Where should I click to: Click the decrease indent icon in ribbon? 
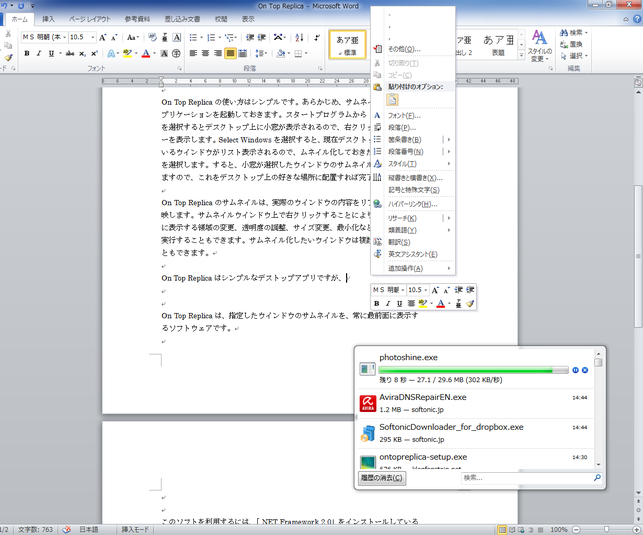[x=250, y=37]
